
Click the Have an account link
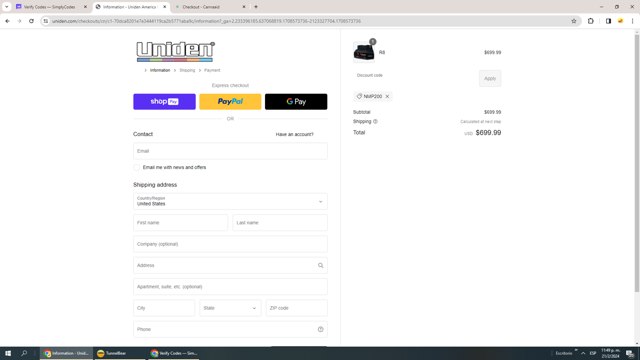(295, 134)
